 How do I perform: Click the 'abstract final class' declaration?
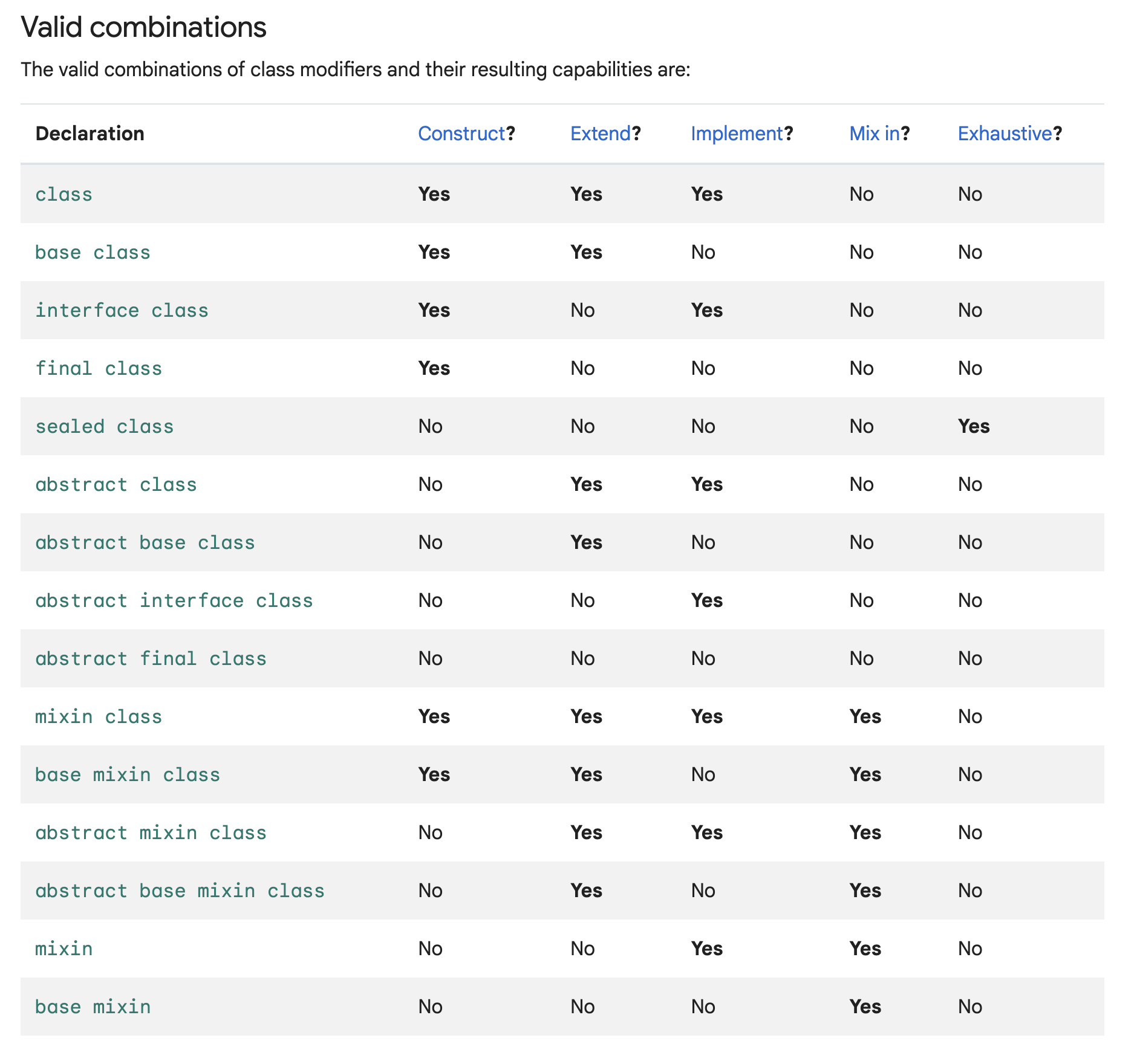tap(151, 659)
